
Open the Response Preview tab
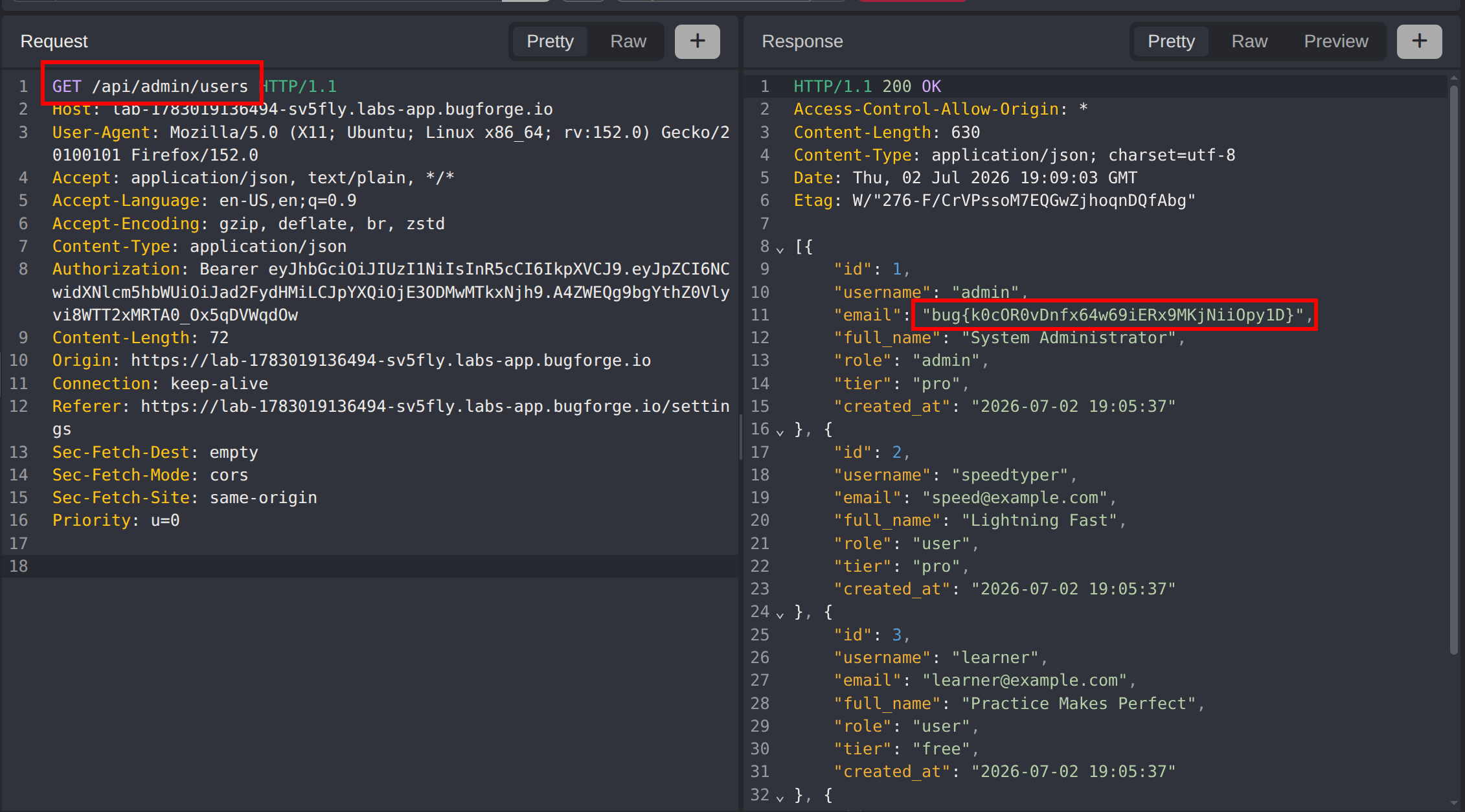(1336, 41)
